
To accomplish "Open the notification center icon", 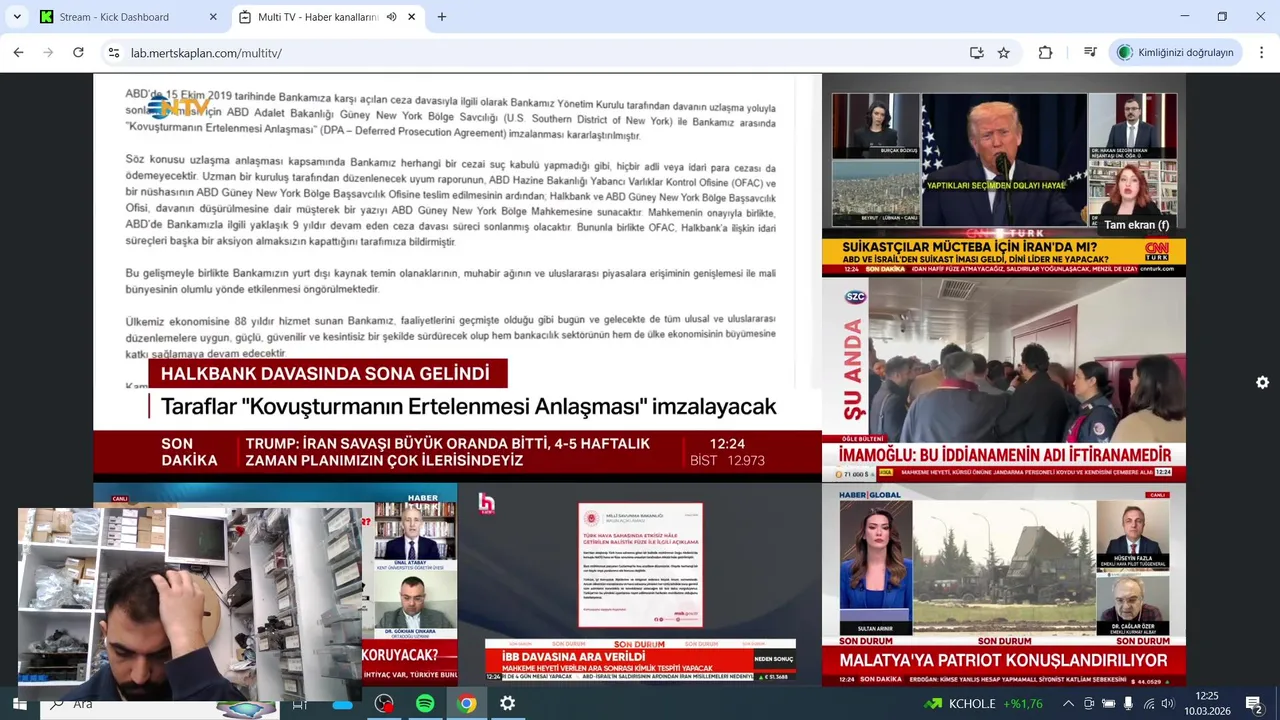I will 1254,704.
